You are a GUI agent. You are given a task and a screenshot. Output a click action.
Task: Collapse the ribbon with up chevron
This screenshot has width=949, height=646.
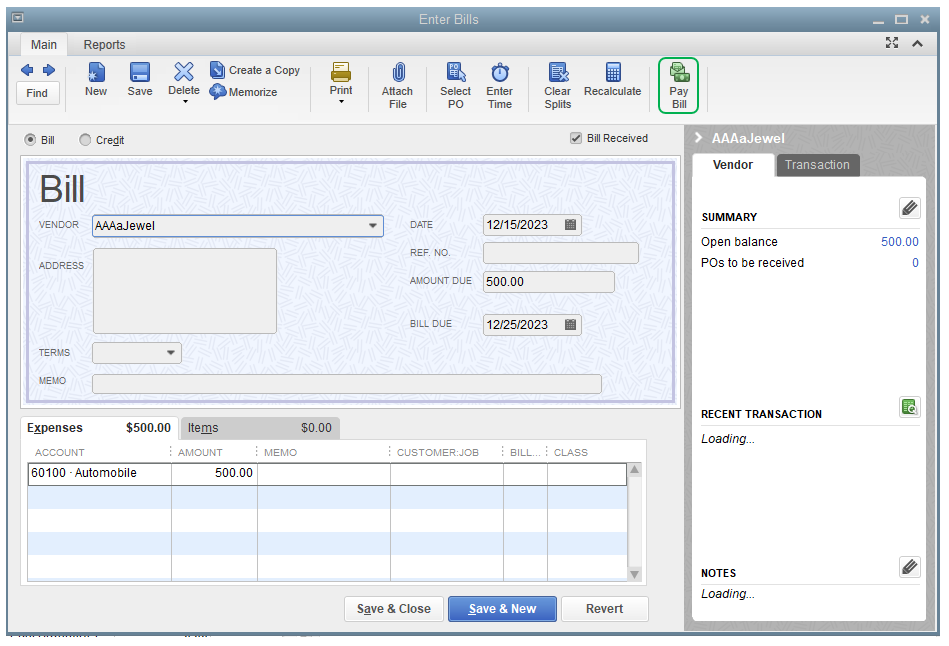coord(918,44)
